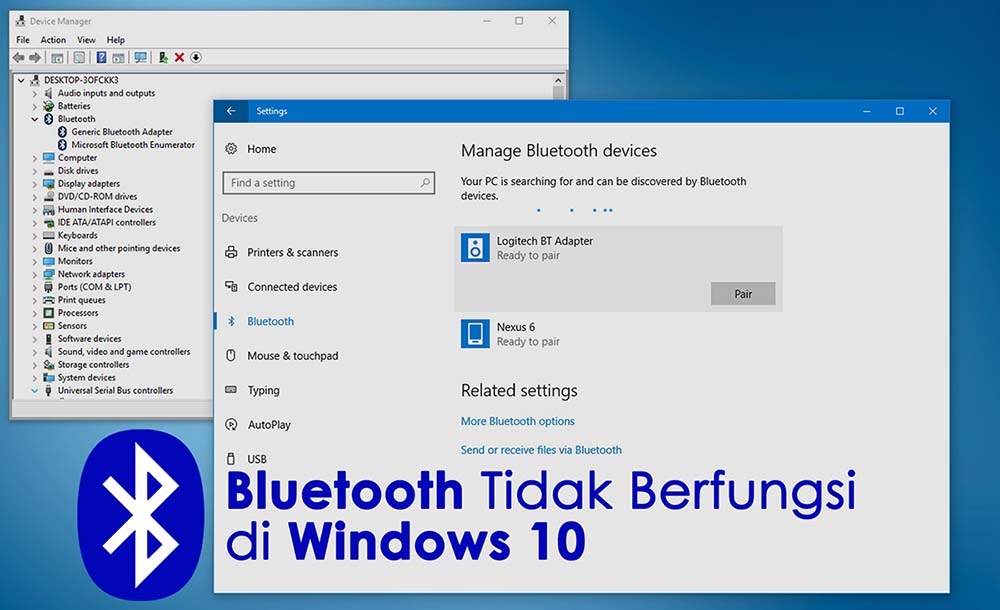This screenshot has height=610, width=1000.
Task: Toggle the console tree toolbar icon in Device Manager
Action: tap(57, 57)
